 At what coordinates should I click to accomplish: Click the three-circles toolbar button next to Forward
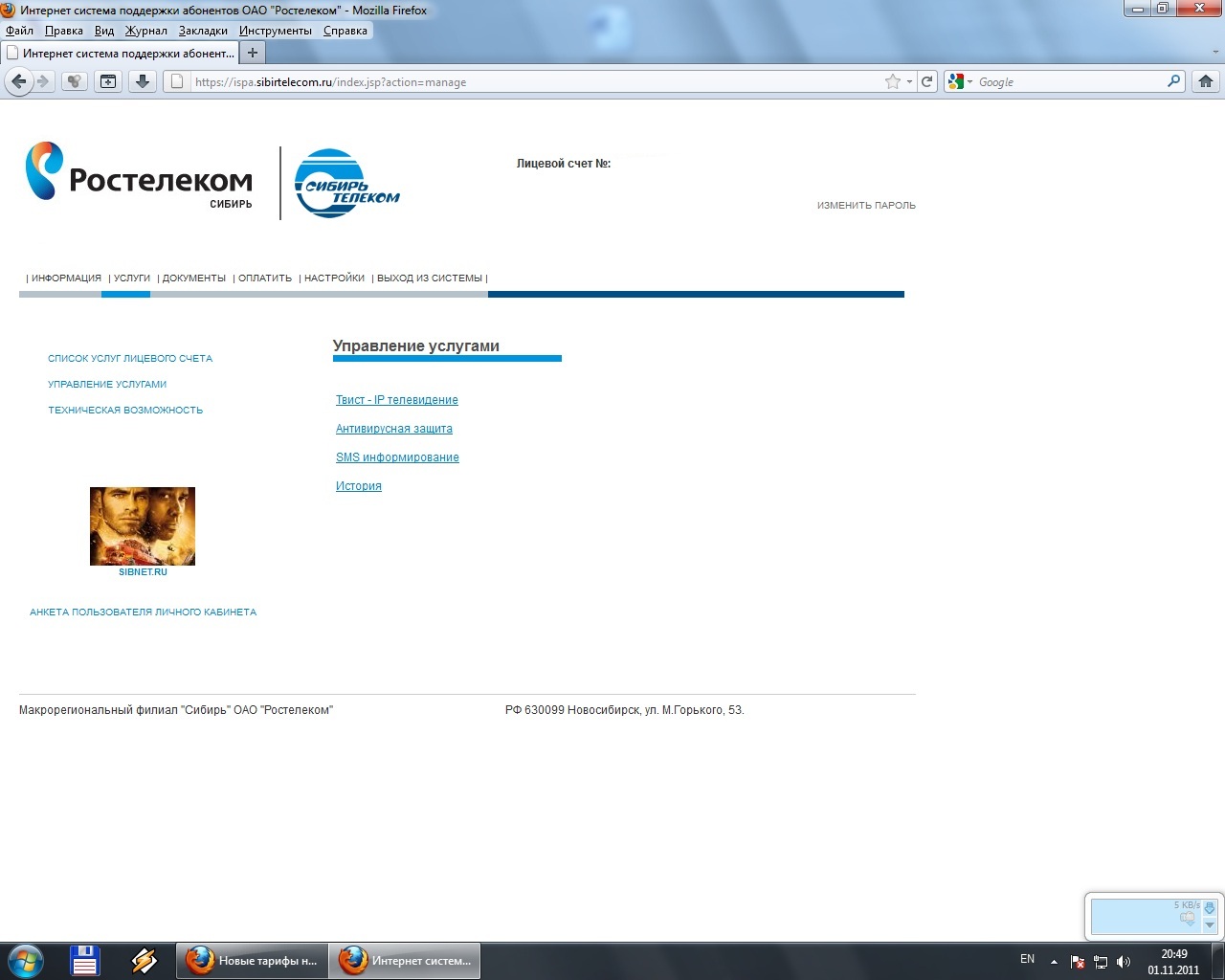tap(74, 82)
